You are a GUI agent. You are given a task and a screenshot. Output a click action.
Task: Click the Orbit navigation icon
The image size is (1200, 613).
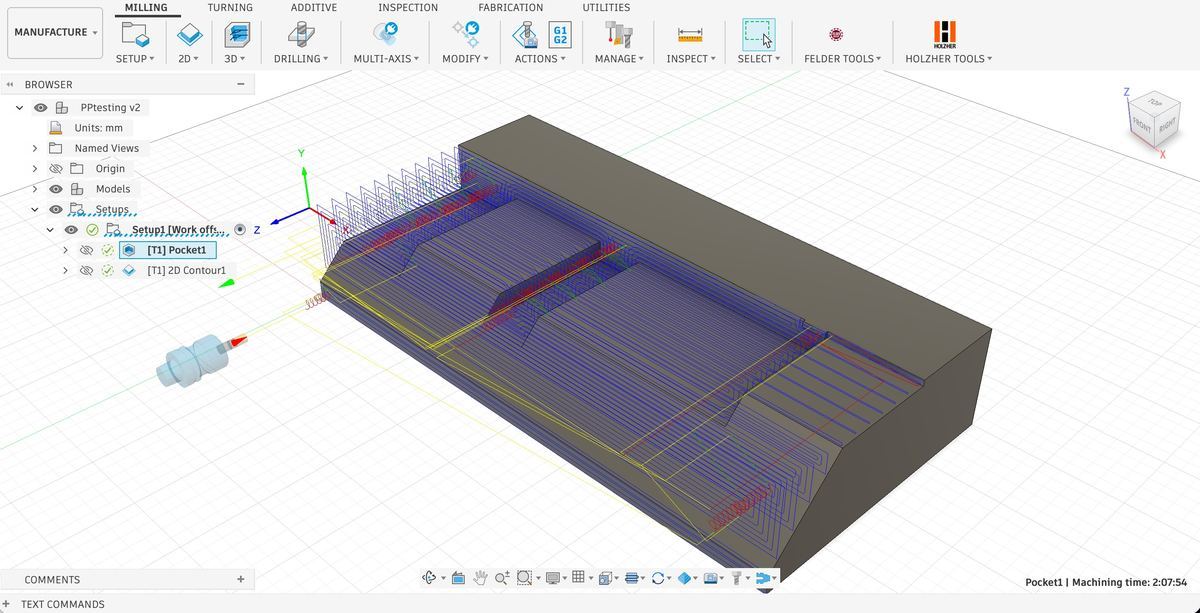428,577
